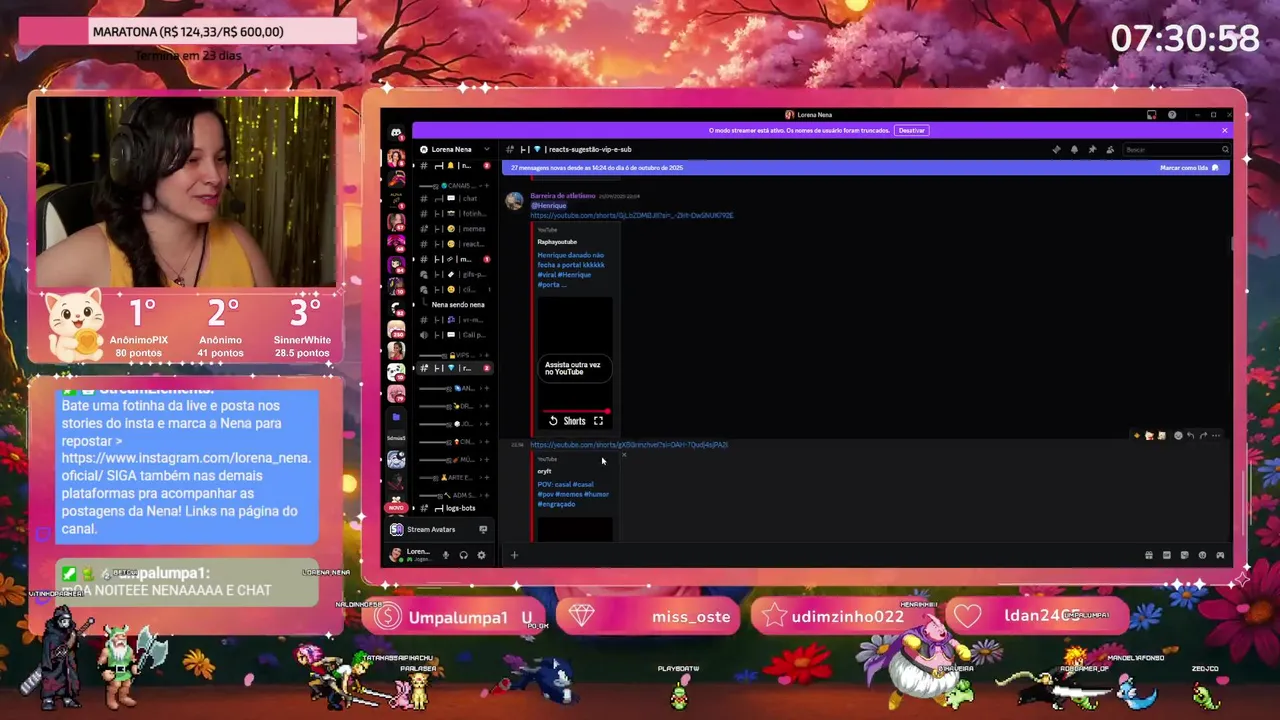Toggle notification bell in channel header
The image size is (1280, 720).
[x=1074, y=150]
